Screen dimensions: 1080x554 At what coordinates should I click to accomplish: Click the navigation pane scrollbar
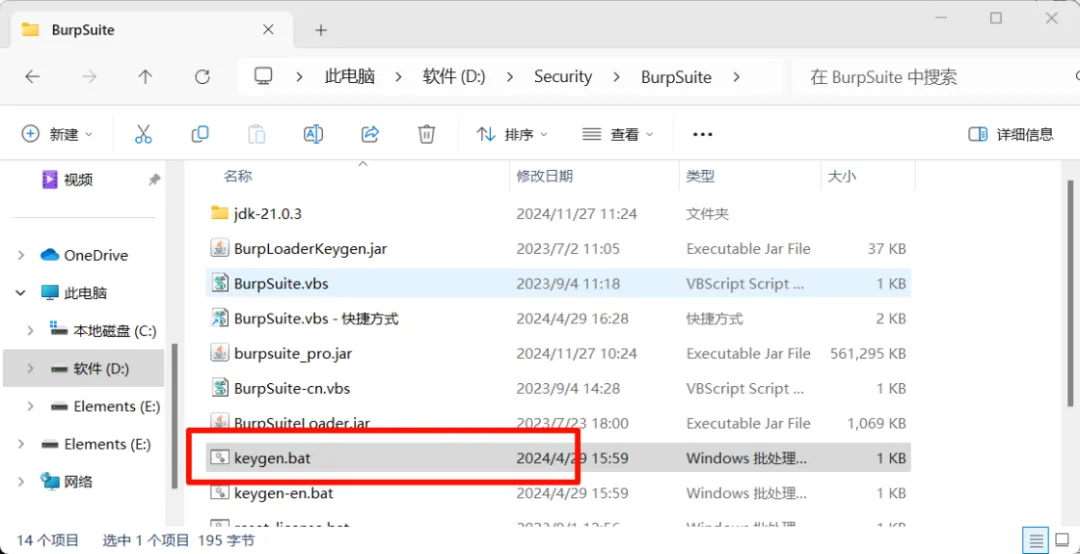175,416
